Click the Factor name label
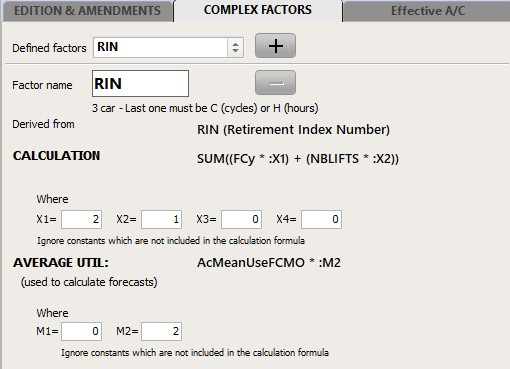The image size is (510, 369). click(x=42, y=85)
